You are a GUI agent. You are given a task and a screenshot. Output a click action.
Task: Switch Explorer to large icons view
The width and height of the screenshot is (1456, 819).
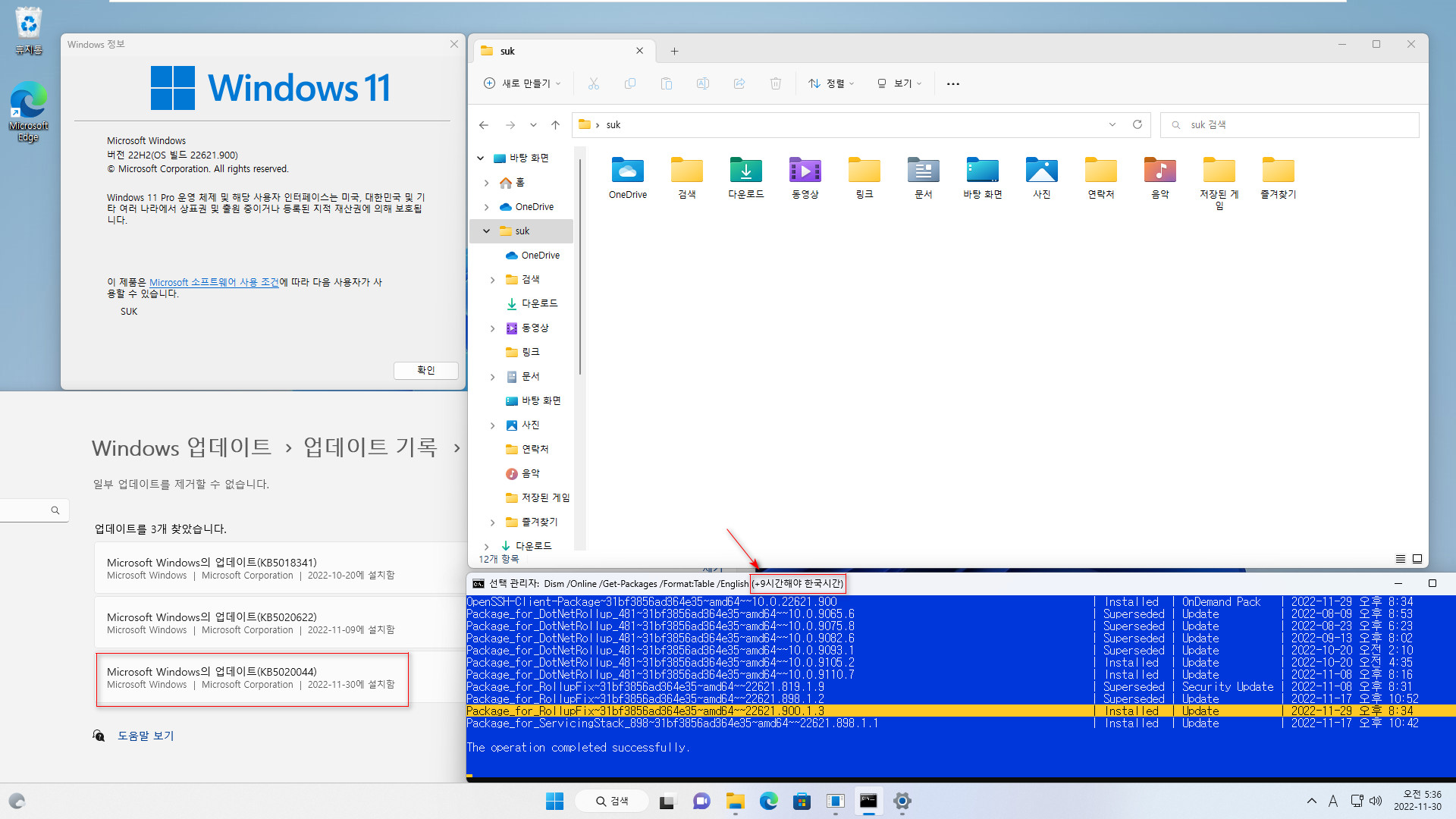1417,559
